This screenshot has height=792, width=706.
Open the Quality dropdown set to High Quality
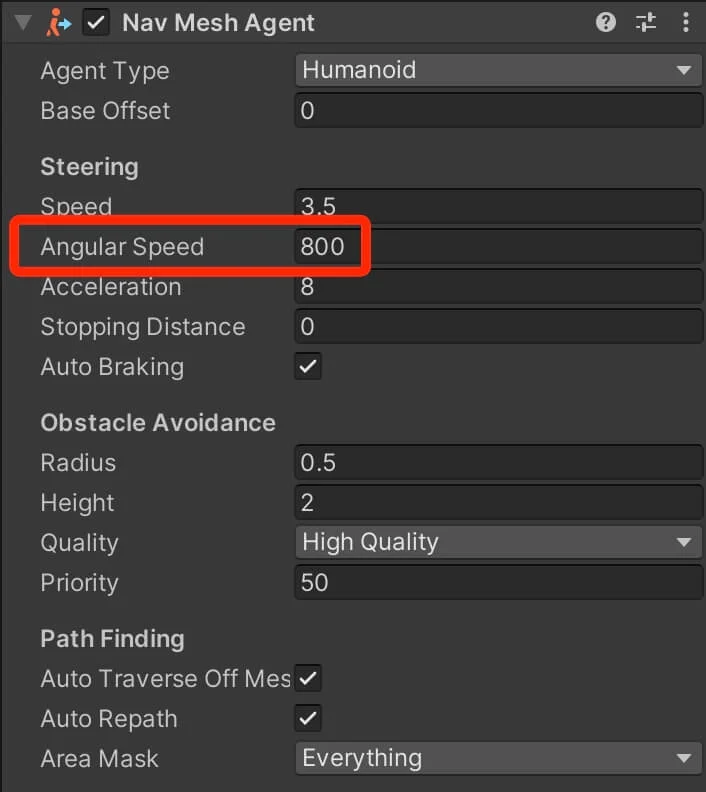pyautogui.click(x=498, y=542)
